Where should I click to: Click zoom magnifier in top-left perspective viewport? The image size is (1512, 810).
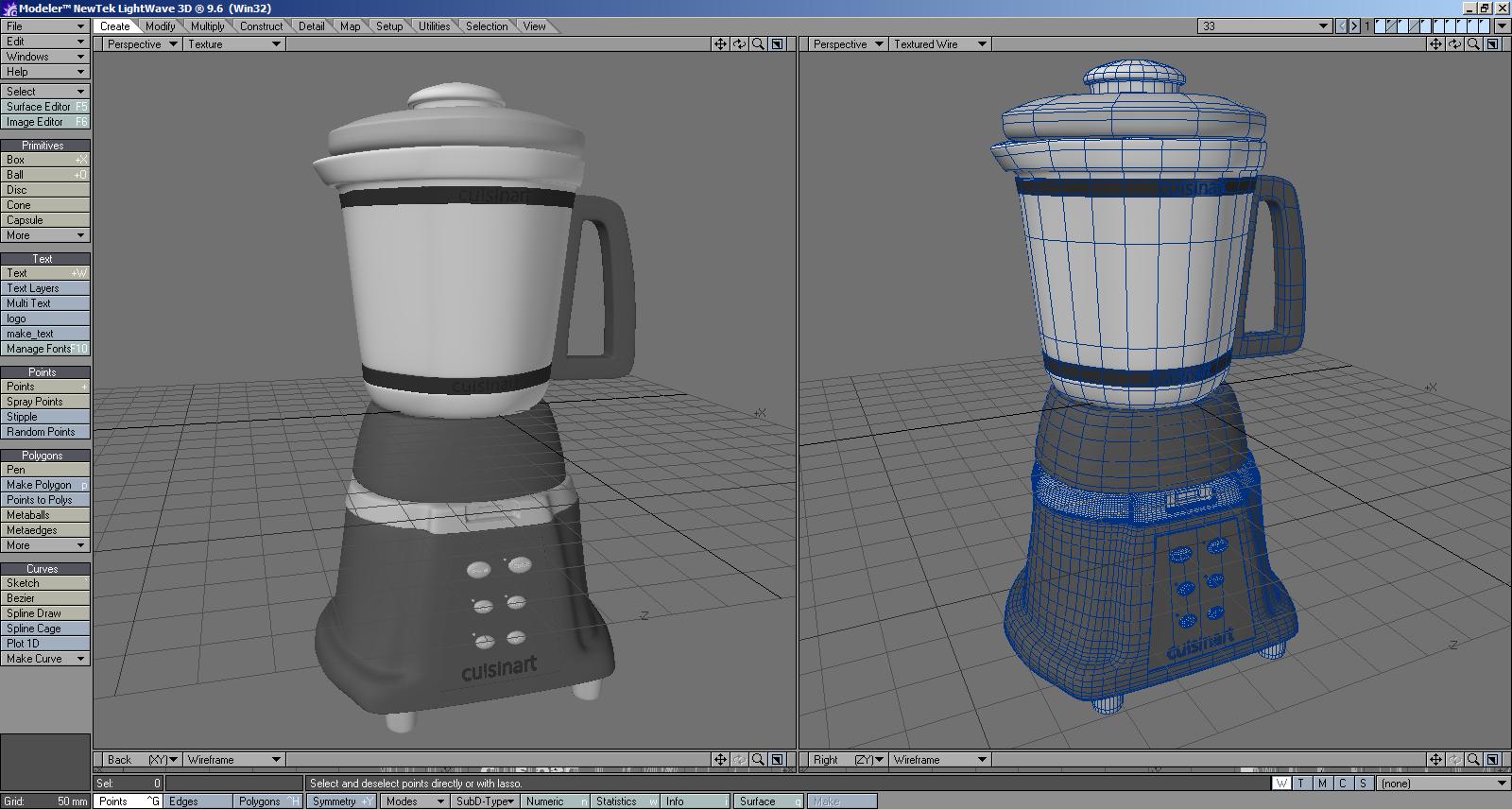click(x=758, y=44)
